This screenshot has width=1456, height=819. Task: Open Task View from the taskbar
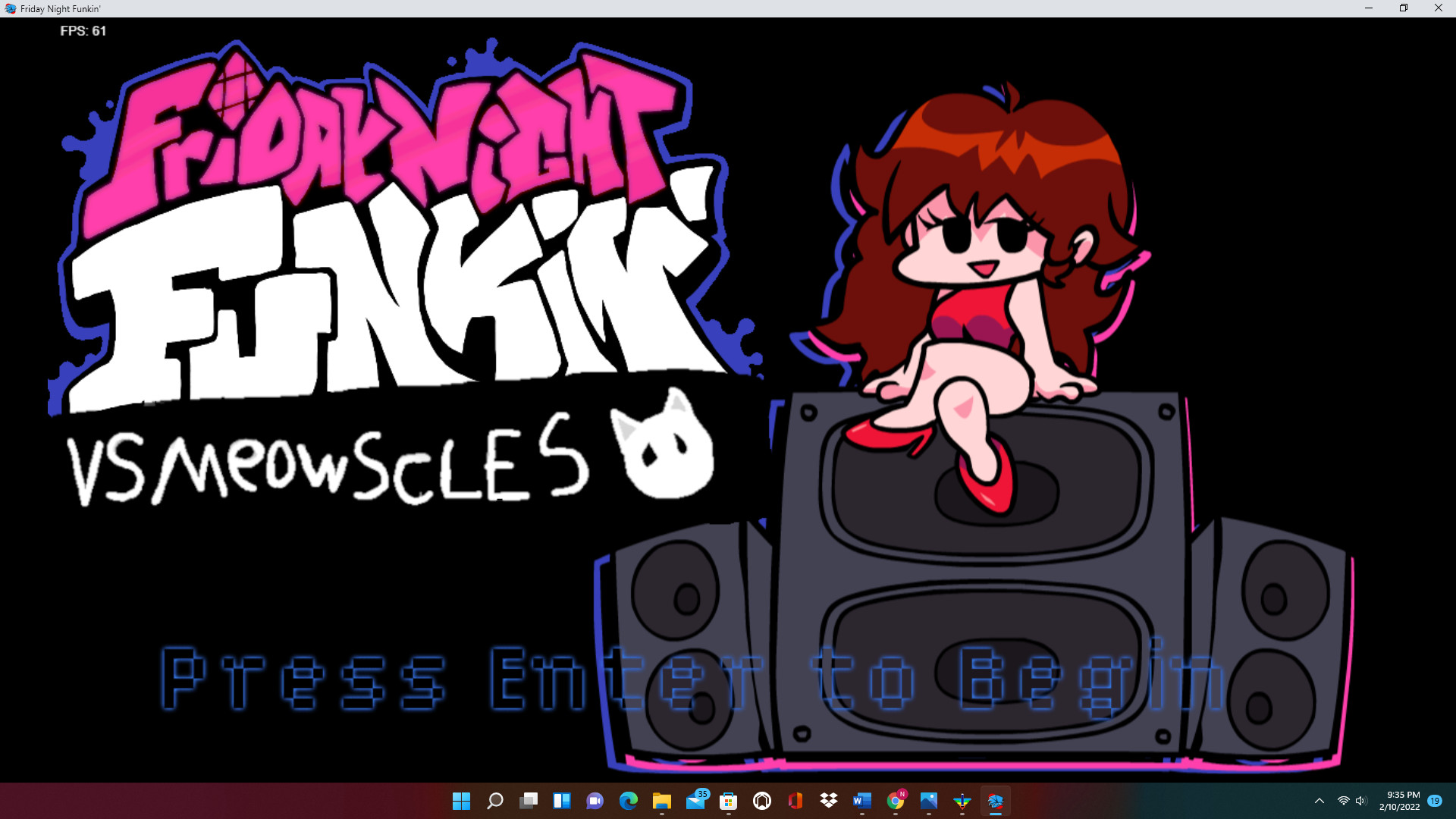pyautogui.click(x=529, y=801)
